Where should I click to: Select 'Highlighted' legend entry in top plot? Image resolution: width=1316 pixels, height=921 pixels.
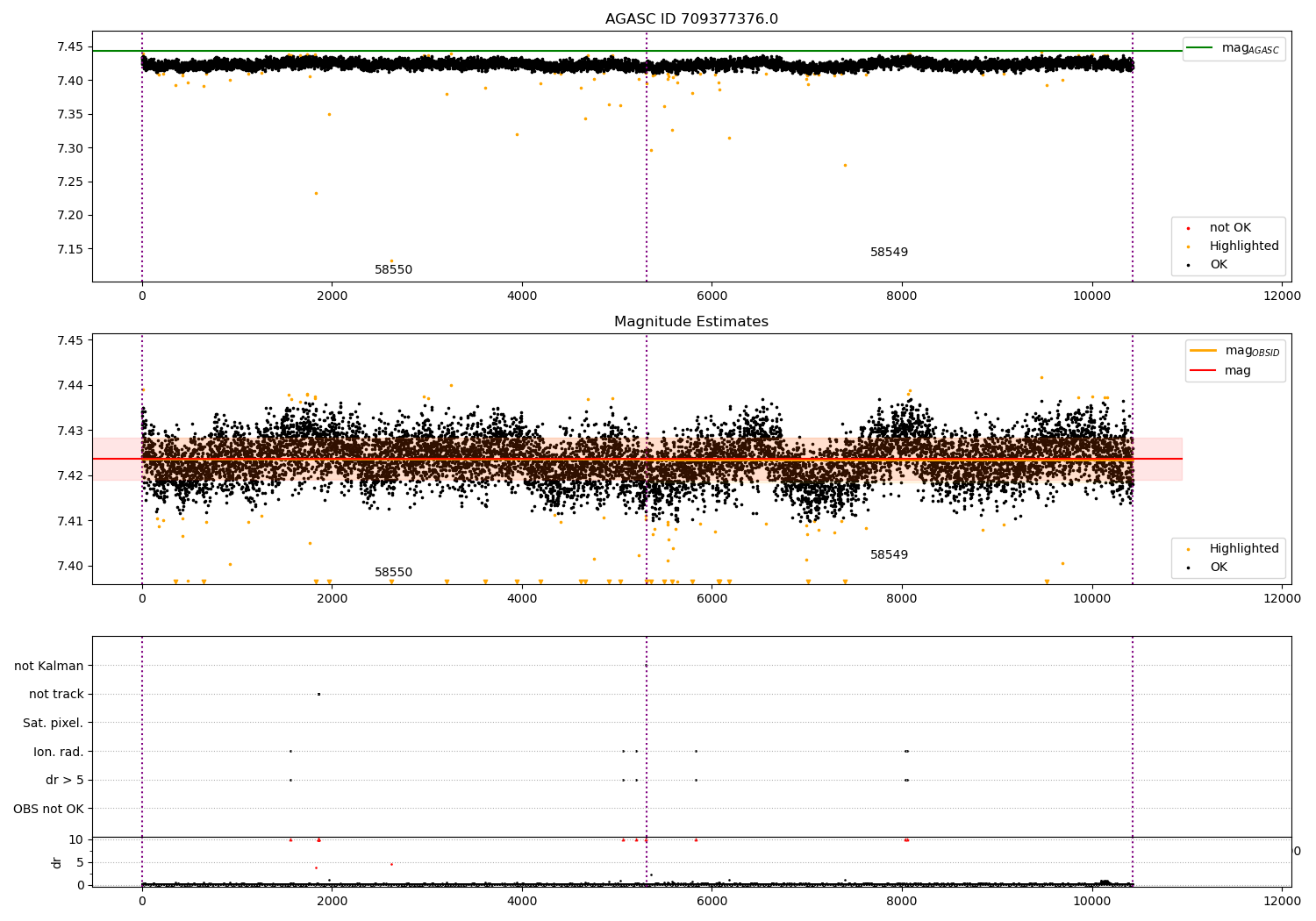point(1244,246)
